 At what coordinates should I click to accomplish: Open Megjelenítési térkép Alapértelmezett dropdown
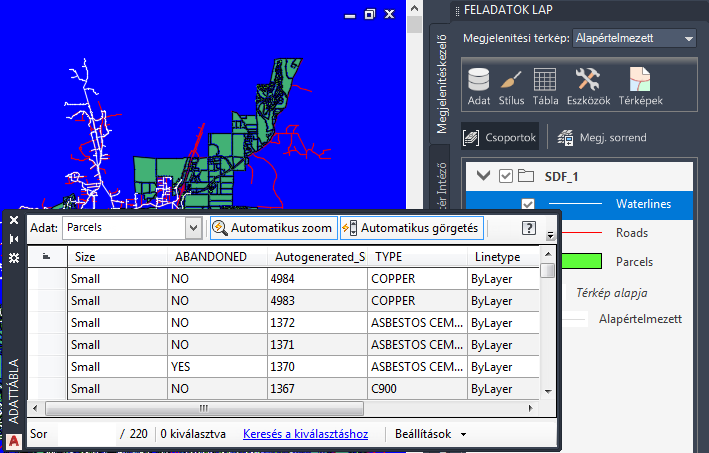pyautogui.click(x=634, y=38)
